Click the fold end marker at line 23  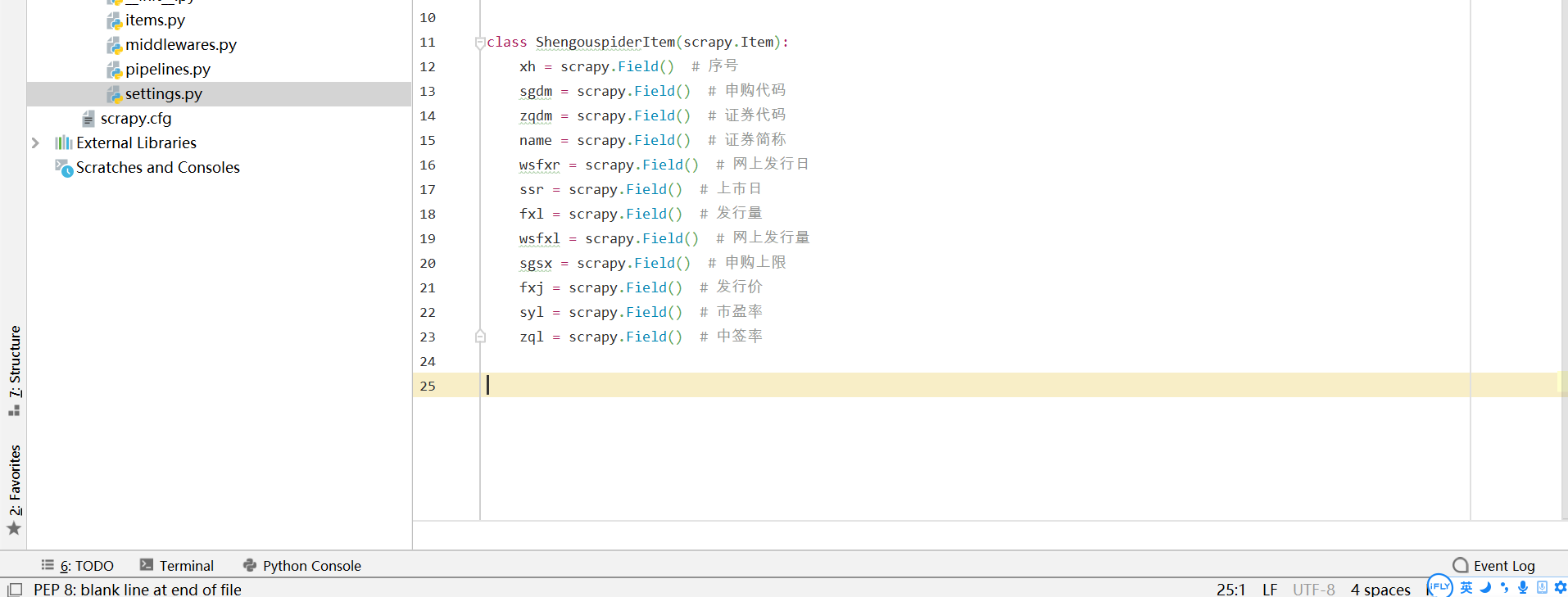coord(480,337)
